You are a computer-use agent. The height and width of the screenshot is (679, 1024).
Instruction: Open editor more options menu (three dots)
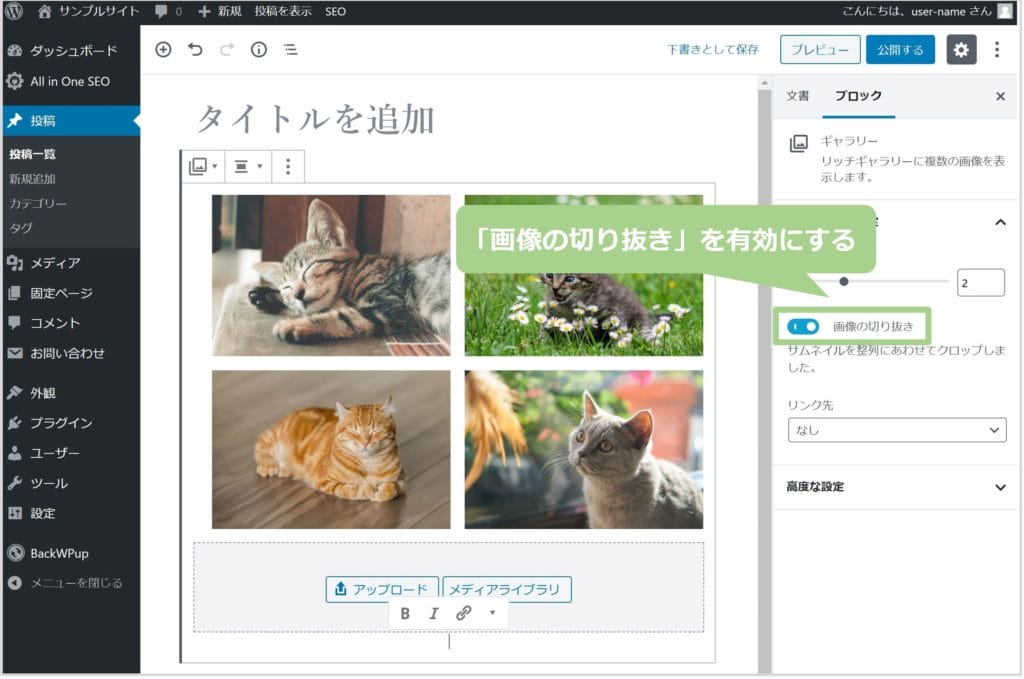(x=996, y=50)
